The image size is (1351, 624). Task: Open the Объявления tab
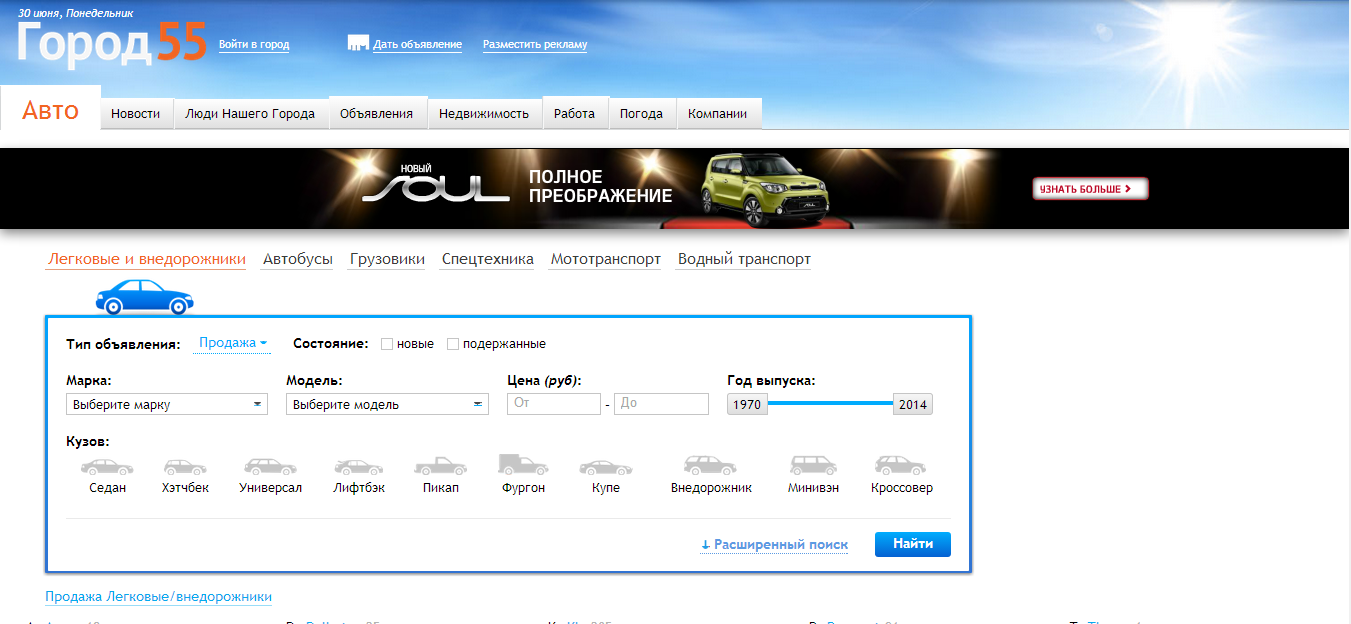[x=377, y=114]
